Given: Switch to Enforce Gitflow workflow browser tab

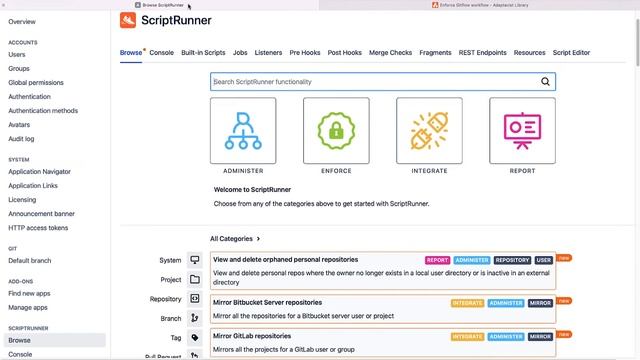Looking at the screenshot, I should click(480, 5).
